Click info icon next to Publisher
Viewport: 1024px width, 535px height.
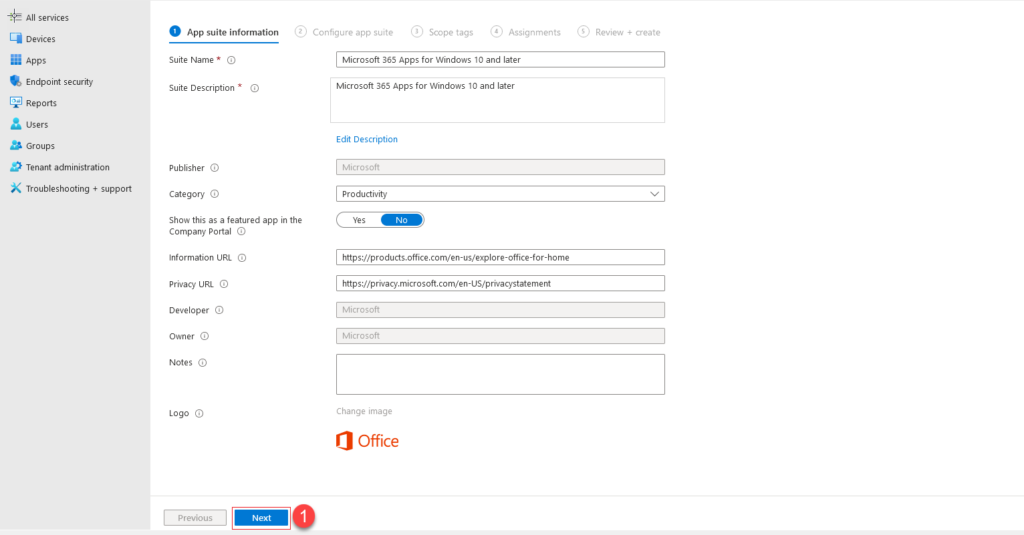pyautogui.click(x=214, y=168)
